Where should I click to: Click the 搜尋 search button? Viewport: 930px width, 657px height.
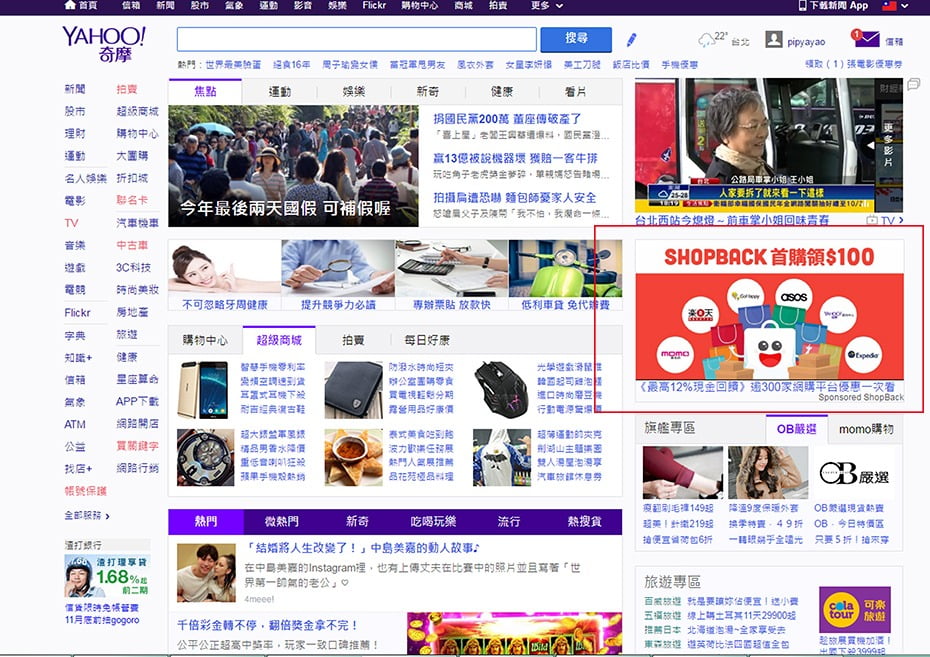576,39
